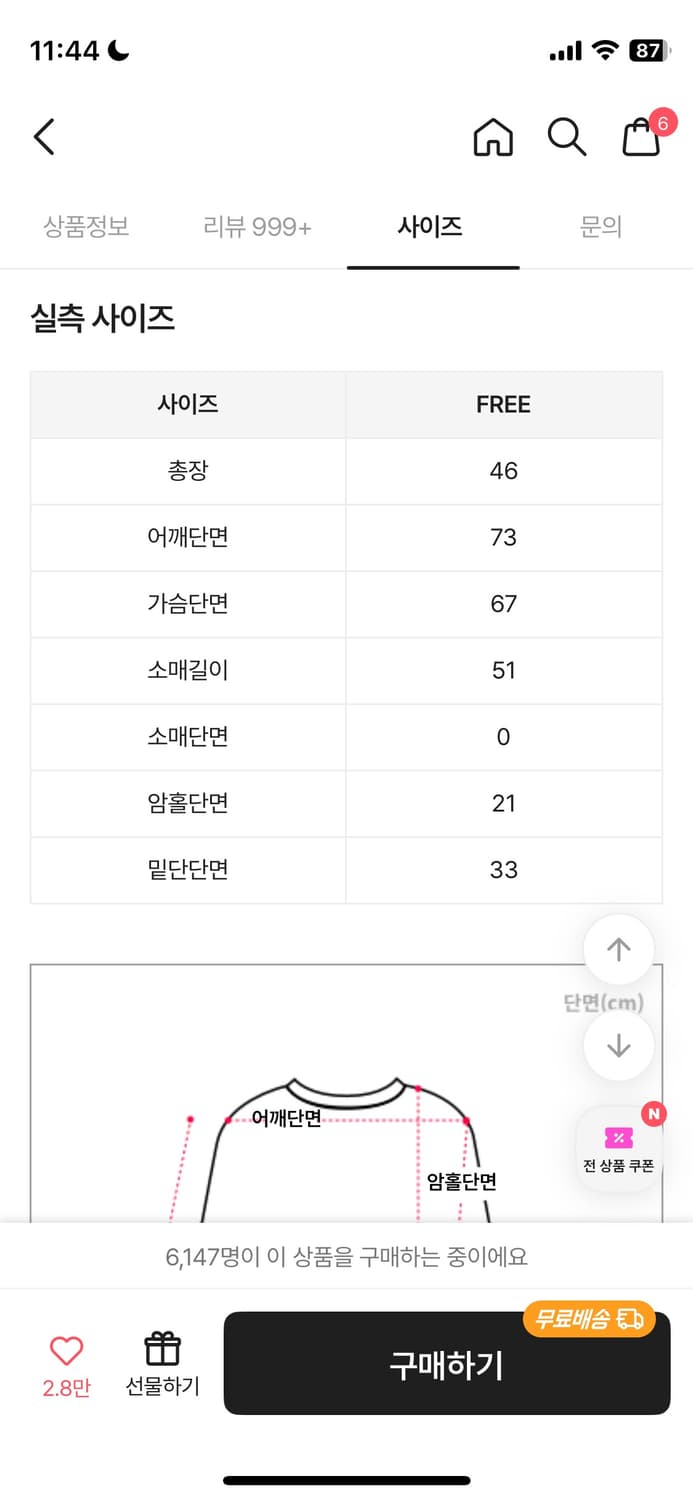
Task: Tap the 총장 row in the size table
Action: pyautogui.click(x=188, y=471)
